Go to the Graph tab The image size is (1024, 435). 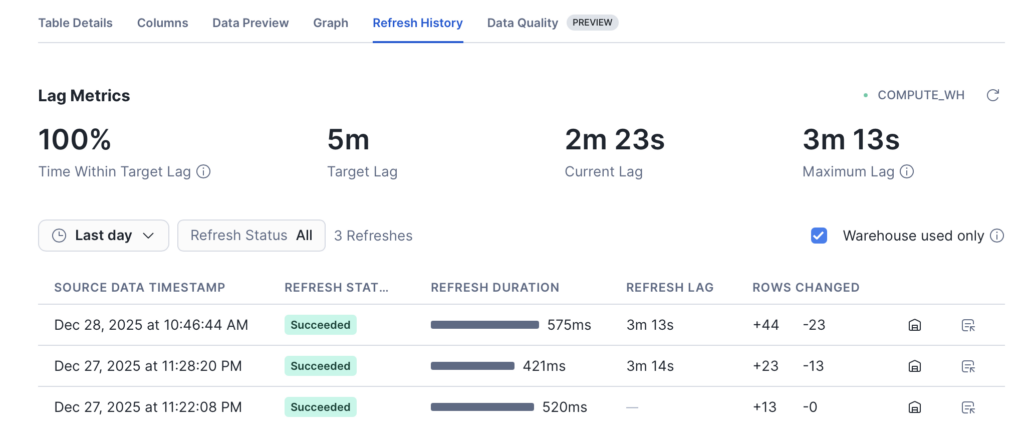(x=330, y=22)
